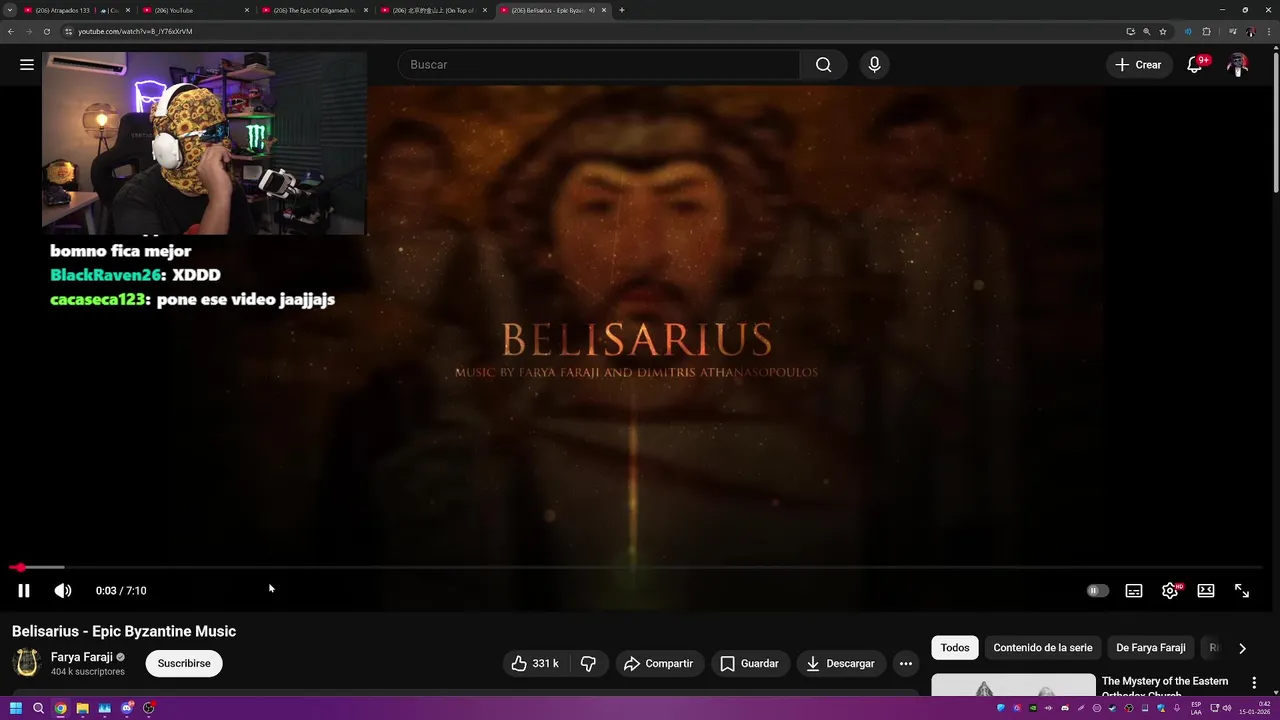Switch to theater mode
This screenshot has height=720, width=1280.
coord(1206,590)
